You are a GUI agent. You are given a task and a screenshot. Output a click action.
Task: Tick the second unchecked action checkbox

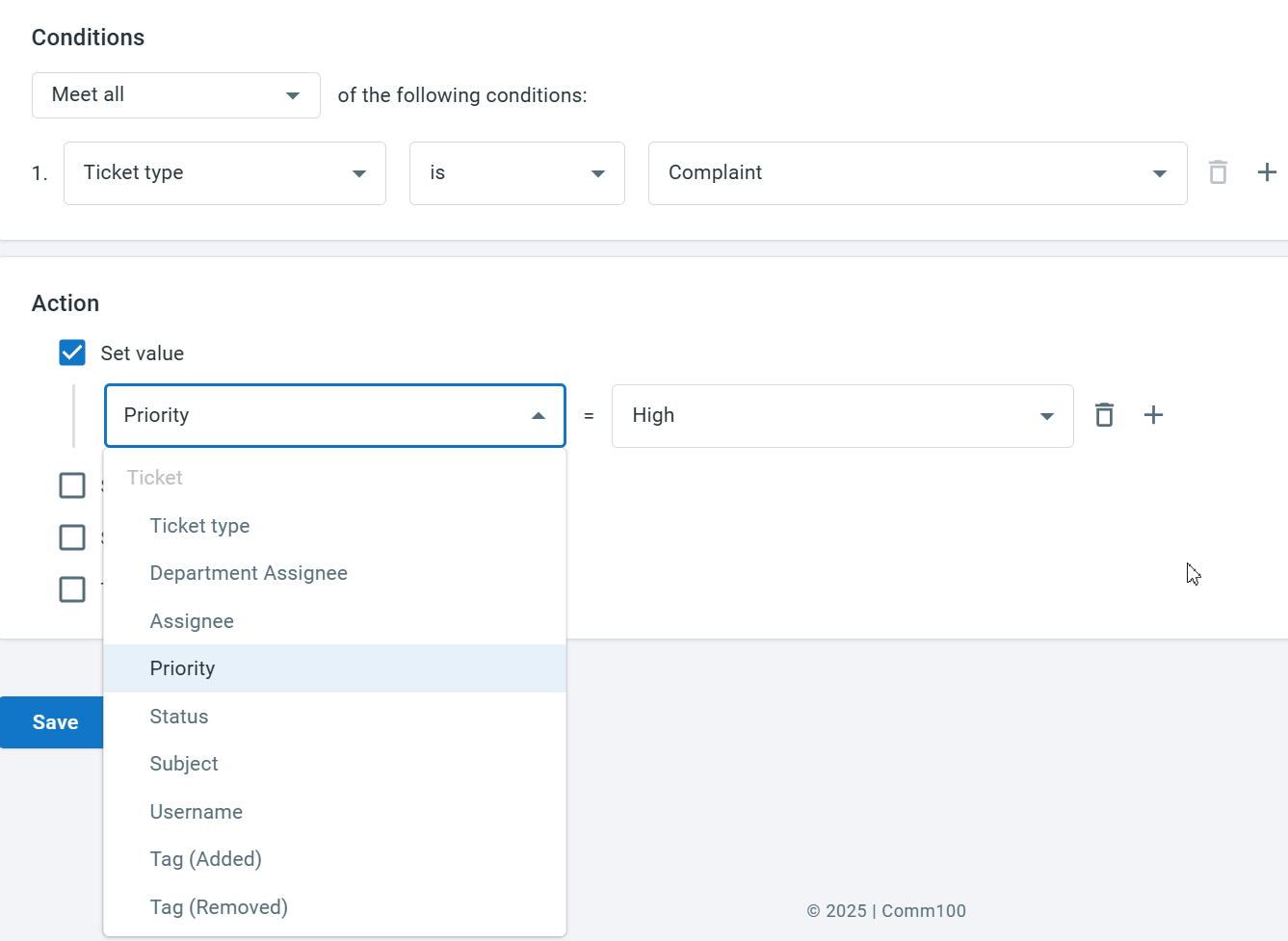click(72, 537)
